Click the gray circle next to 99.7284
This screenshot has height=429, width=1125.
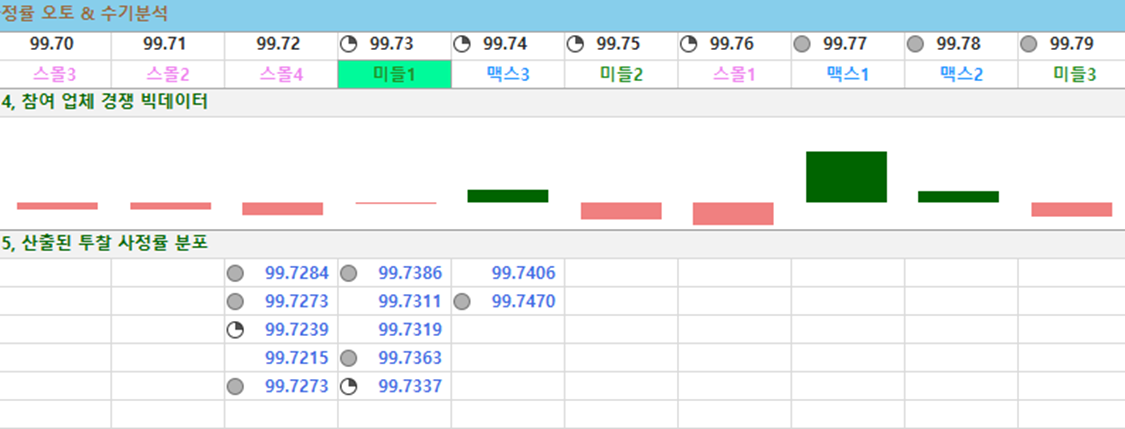click(x=235, y=273)
